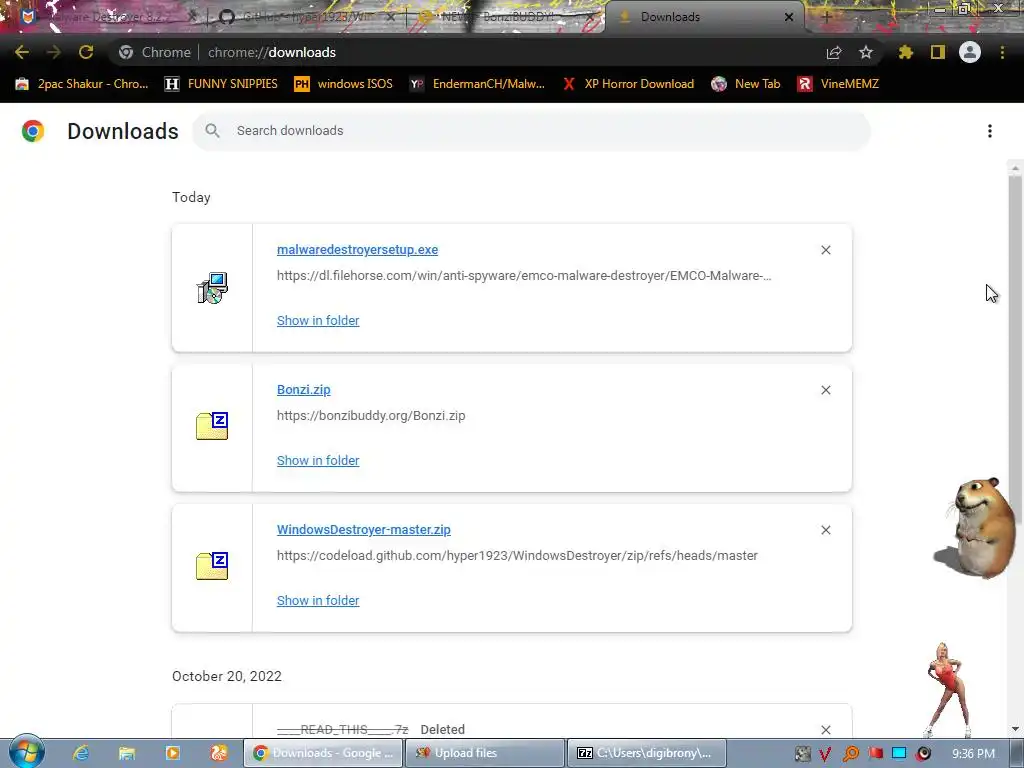Click the red V tray icon
The width and height of the screenshot is (1024, 768).
pos(826,754)
